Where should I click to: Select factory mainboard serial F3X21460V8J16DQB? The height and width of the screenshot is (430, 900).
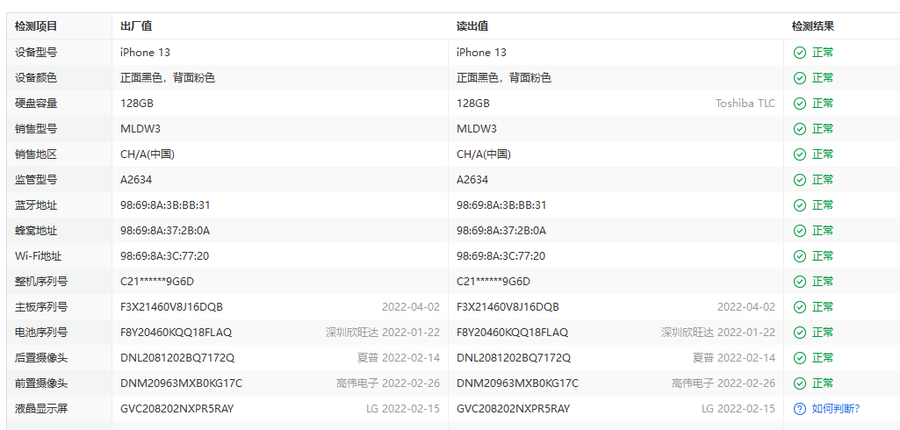click(x=172, y=307)
